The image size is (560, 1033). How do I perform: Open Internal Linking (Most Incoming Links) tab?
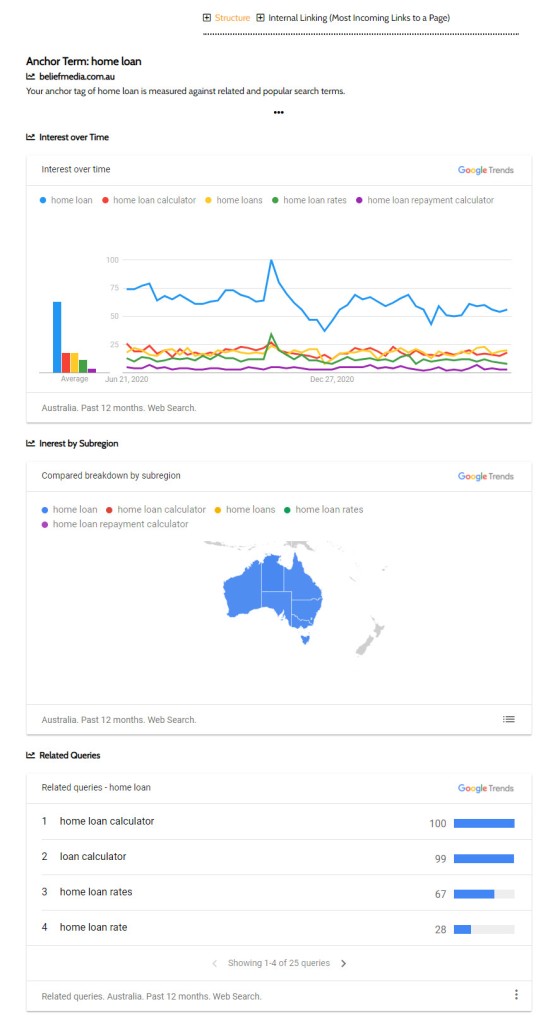[359, 18]
